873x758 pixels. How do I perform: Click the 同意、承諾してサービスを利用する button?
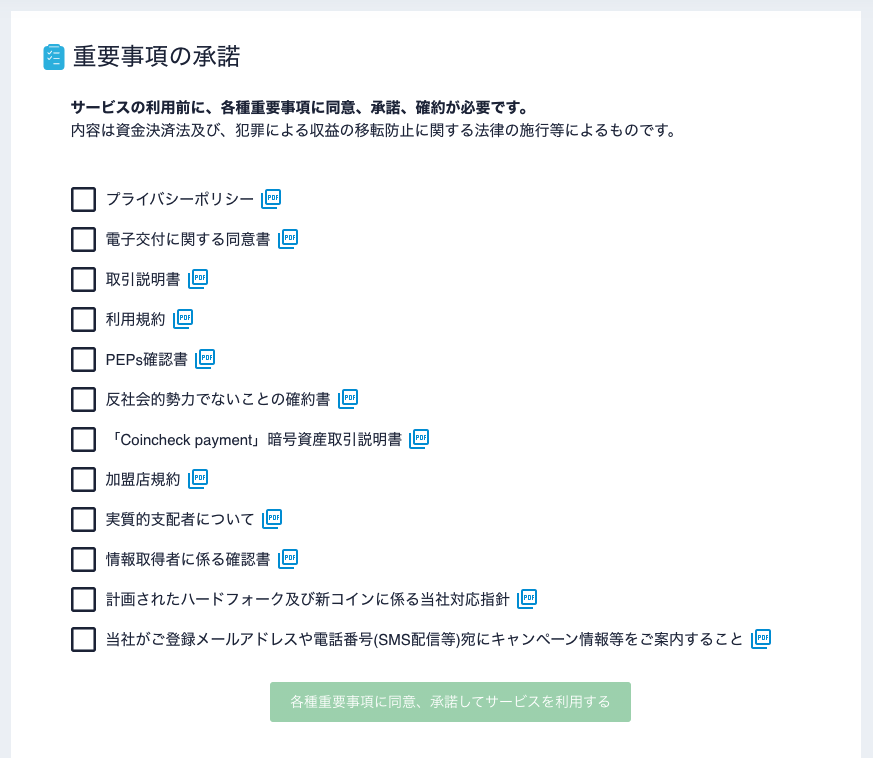pyautogui.click(x=450, y=702)
